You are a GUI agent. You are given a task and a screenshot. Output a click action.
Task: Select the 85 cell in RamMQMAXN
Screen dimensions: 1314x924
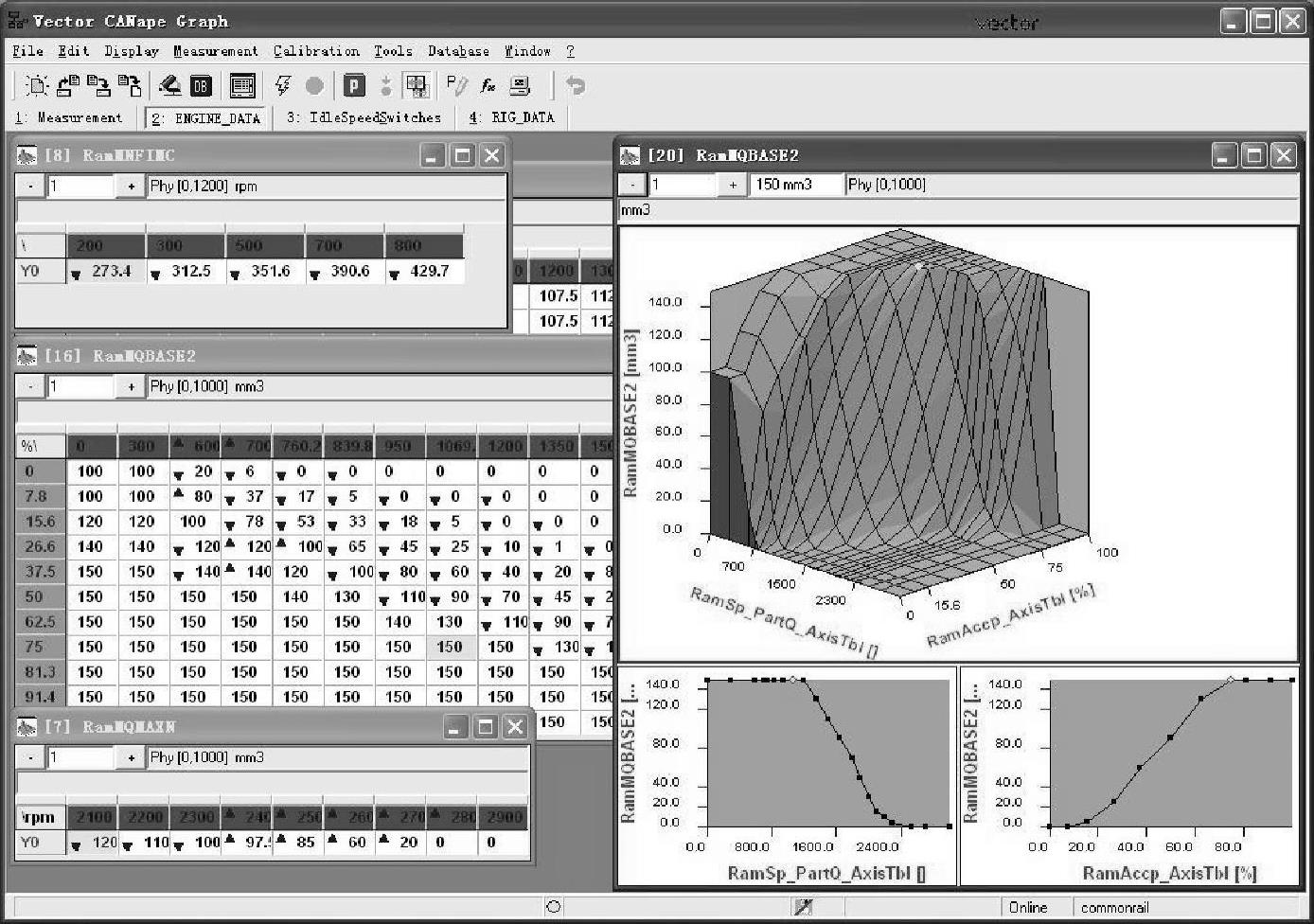(x=297, y=843)
